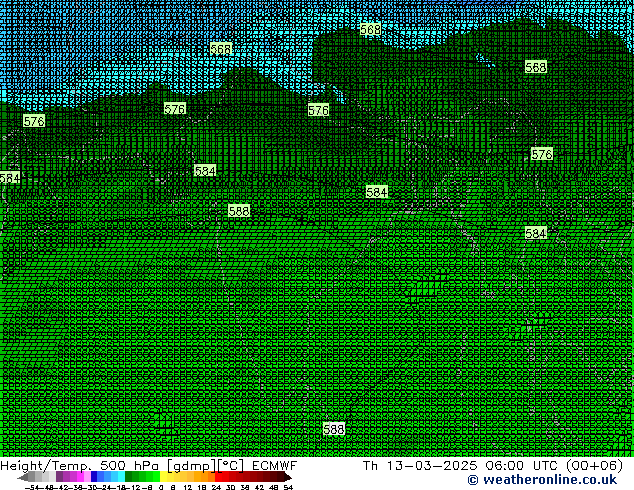Screen dimensions: 634x490
Task: Click the '54' value at the legend's right end
Action: [x=288, y=487]
